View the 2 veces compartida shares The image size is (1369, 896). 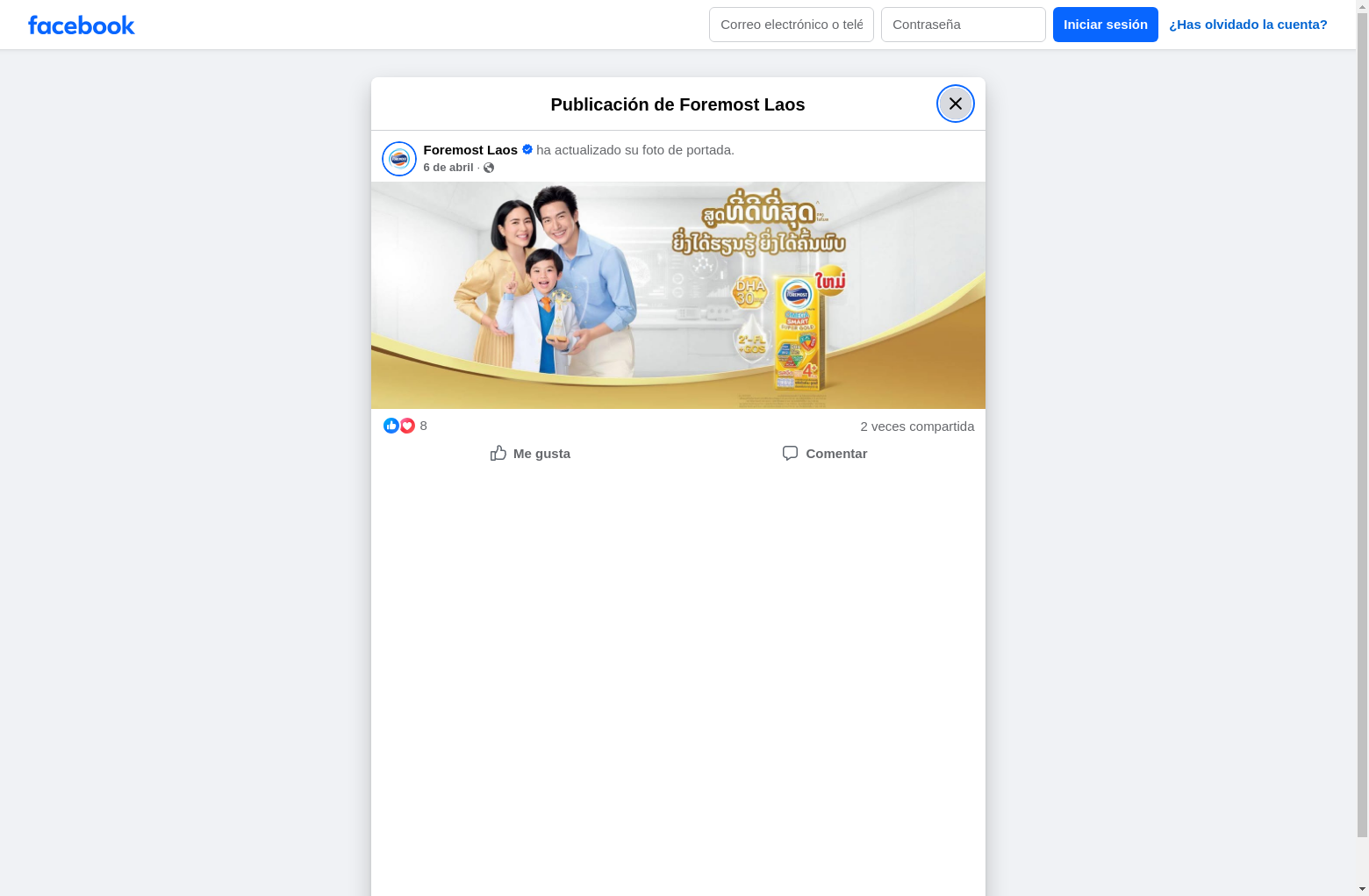[917, 426]
